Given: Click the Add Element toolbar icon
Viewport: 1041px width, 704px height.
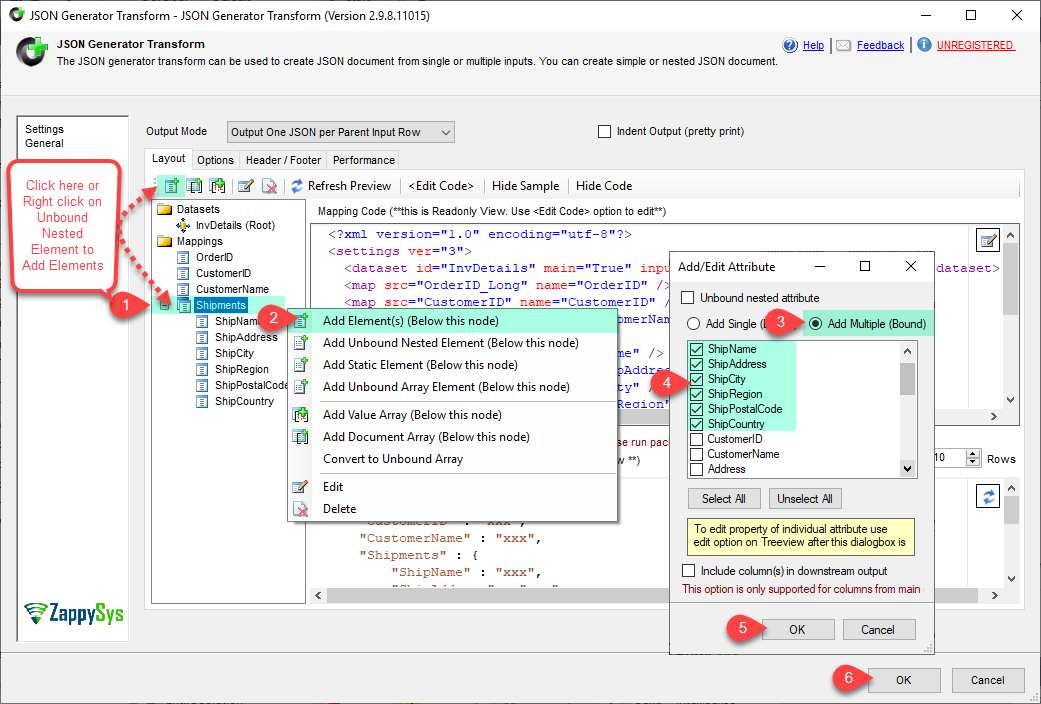Looking at the screenshot, I should pos(171,186).
